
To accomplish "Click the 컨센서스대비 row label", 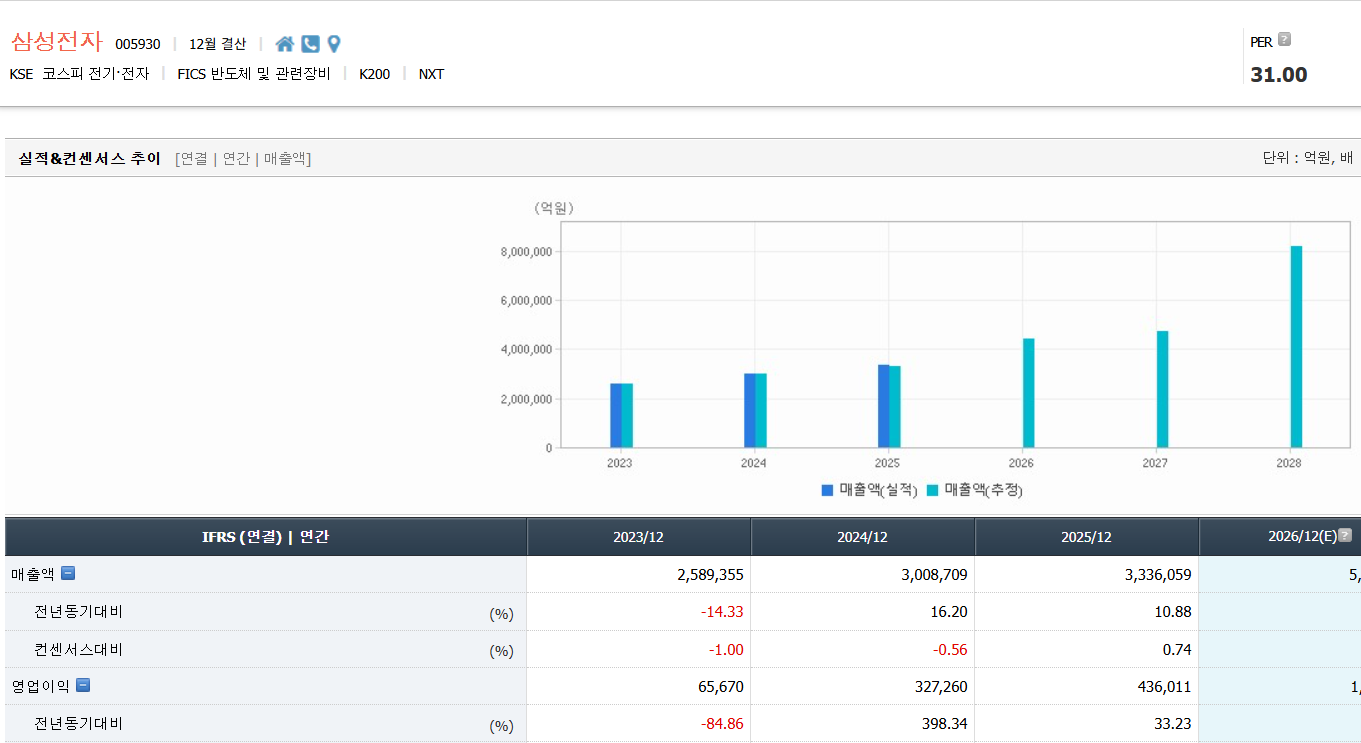I will click(x=78, y=649).
